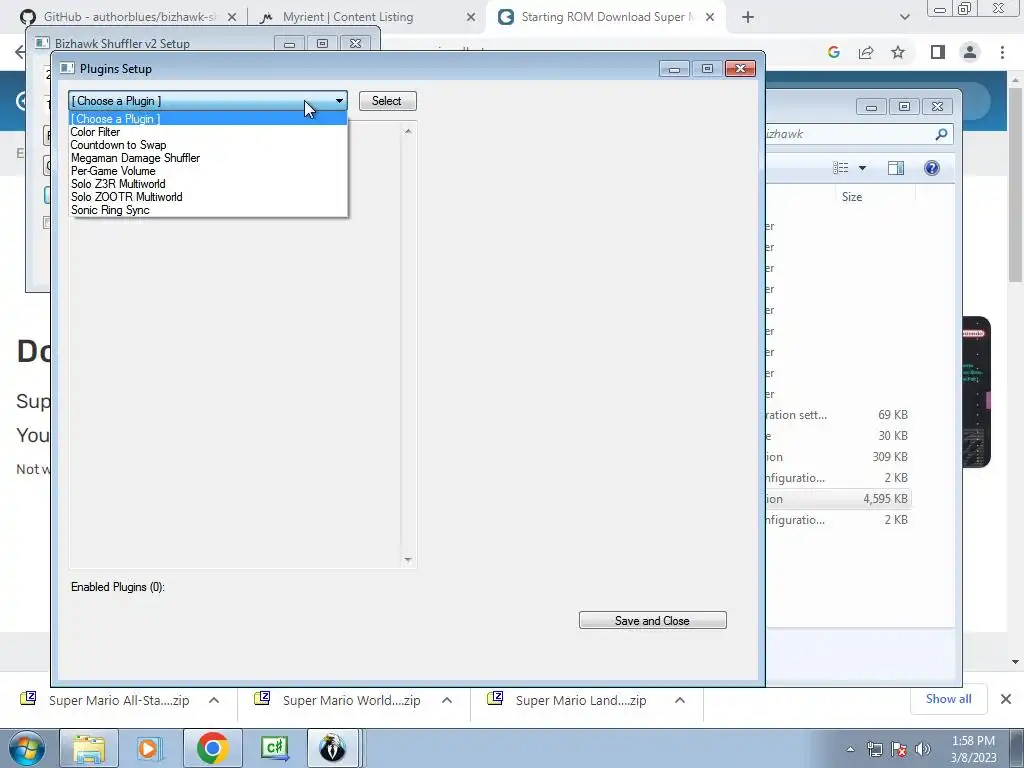
Task: Open a new Chrome tab
Action: click(748, 18)
